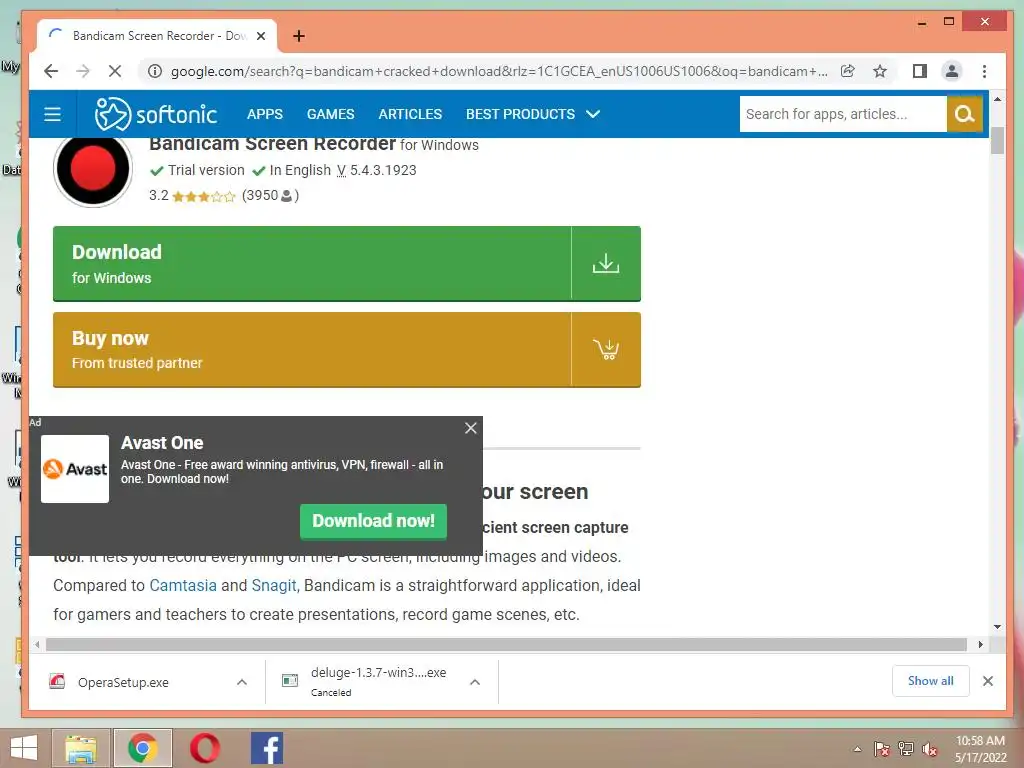Click the Chrome address bar URL
Image resolution: width=1024 pixels, height=768 pixels.
click(x=499, y=71)
